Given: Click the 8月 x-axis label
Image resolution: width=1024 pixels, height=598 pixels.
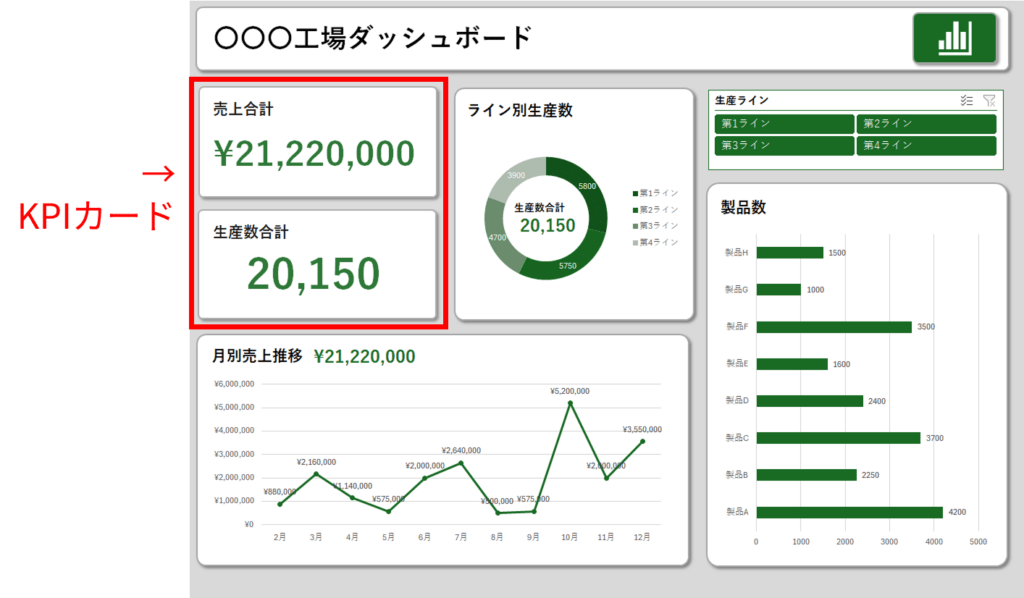Looking at the screenshot, I should (497, 537).
